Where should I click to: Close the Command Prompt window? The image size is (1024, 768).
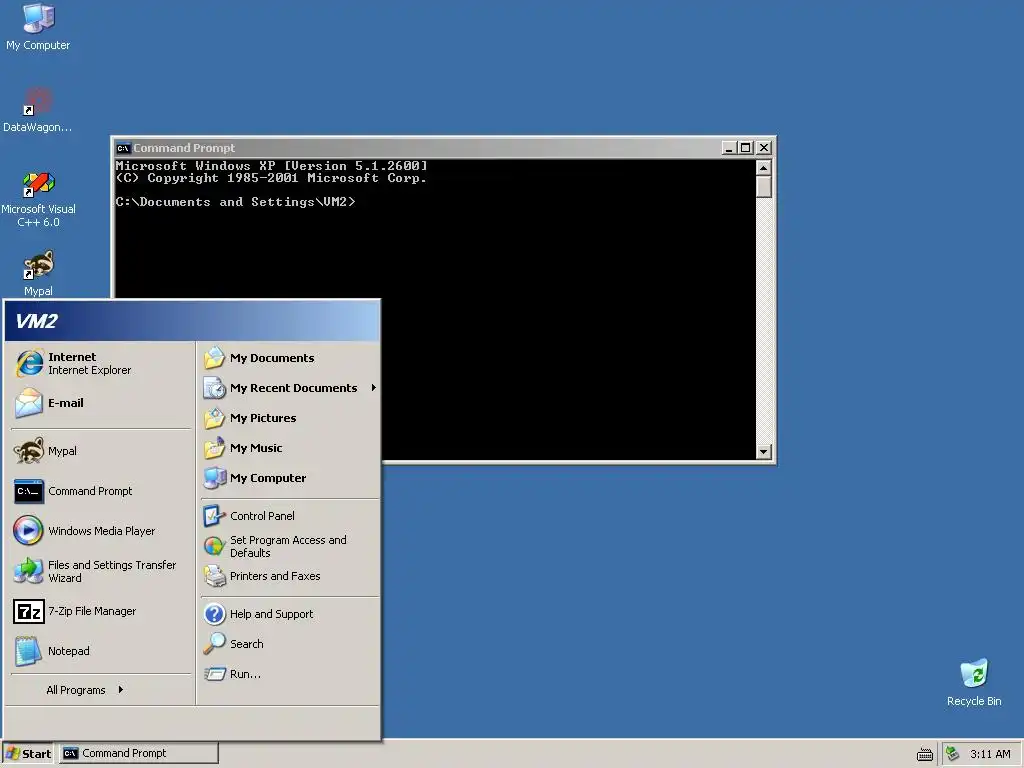(x=763, y=148)
